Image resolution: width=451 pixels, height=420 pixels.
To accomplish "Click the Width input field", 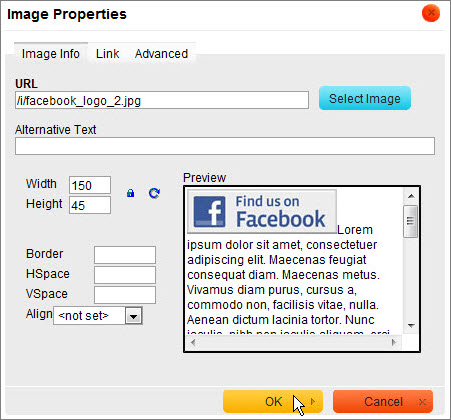I will 90,185.
